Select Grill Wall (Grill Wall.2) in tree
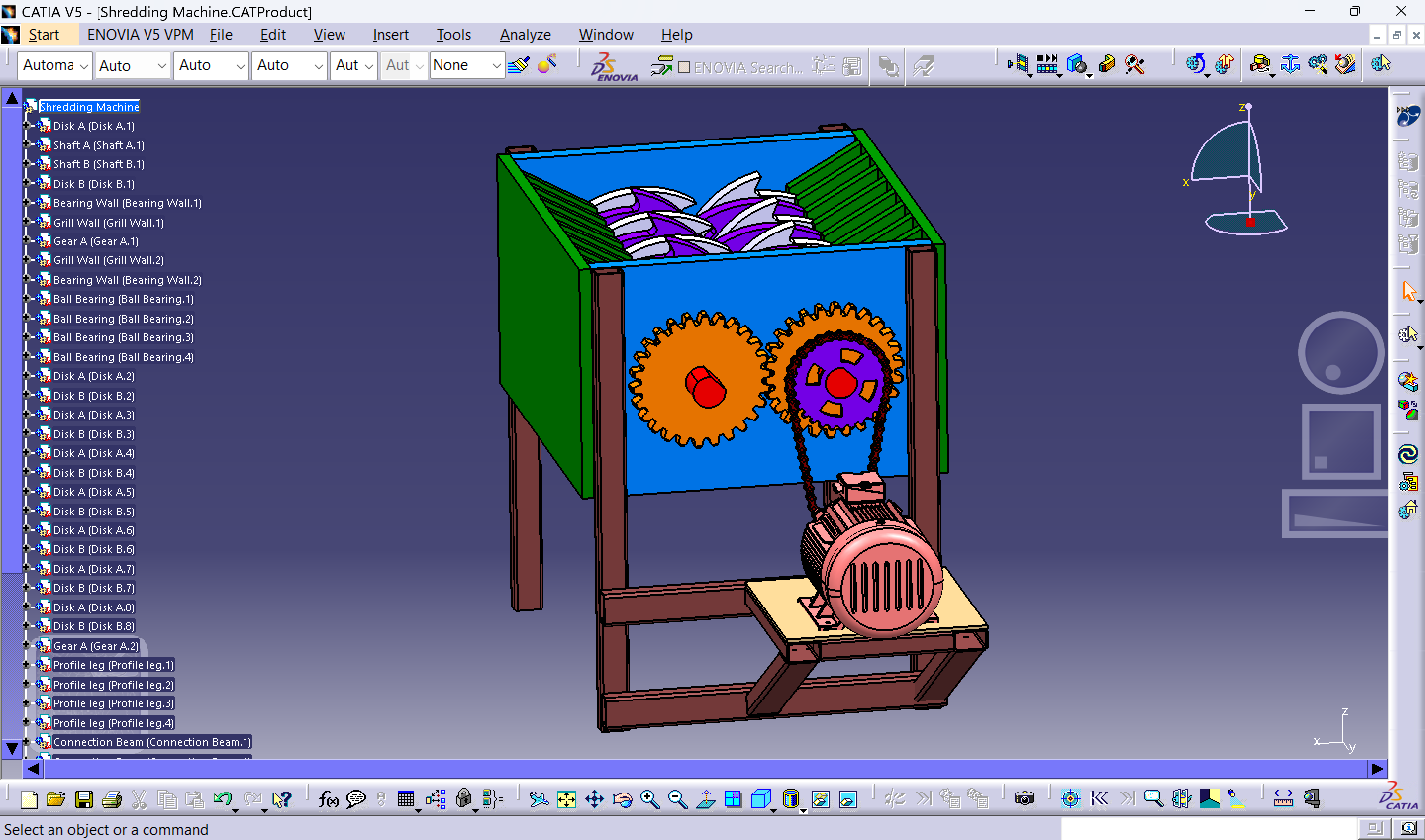The image size is (1425, 840). [x=109, y=260]
